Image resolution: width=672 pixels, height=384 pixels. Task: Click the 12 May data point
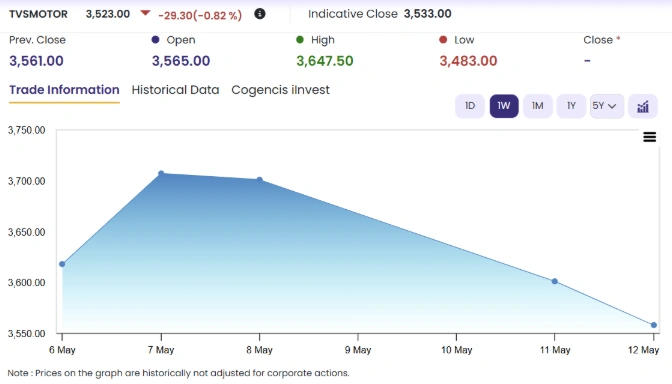click(x=654, y=325)
